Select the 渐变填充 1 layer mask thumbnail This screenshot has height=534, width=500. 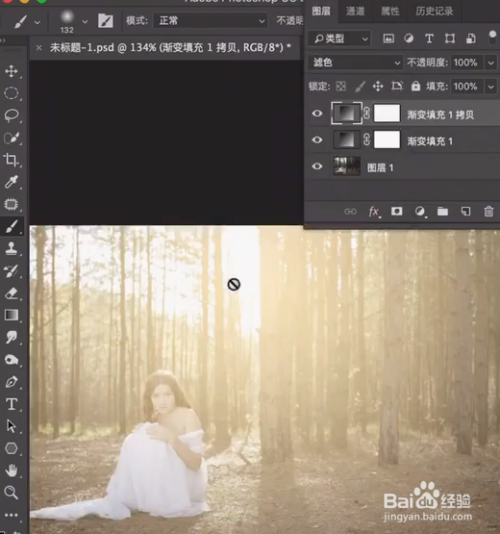[x=387, y=140]
